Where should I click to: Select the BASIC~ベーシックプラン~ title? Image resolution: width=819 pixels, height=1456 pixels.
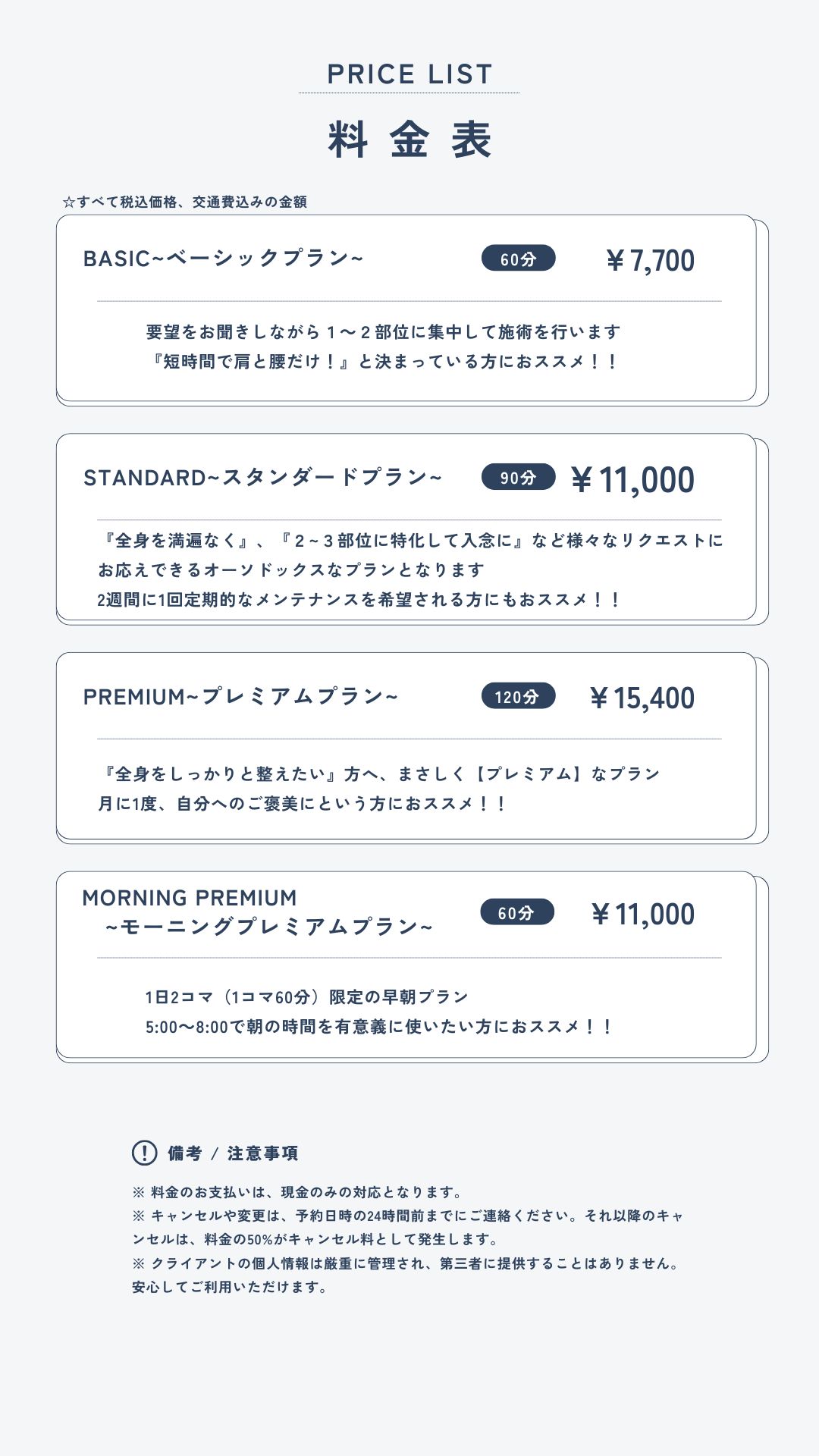(223, 259)
